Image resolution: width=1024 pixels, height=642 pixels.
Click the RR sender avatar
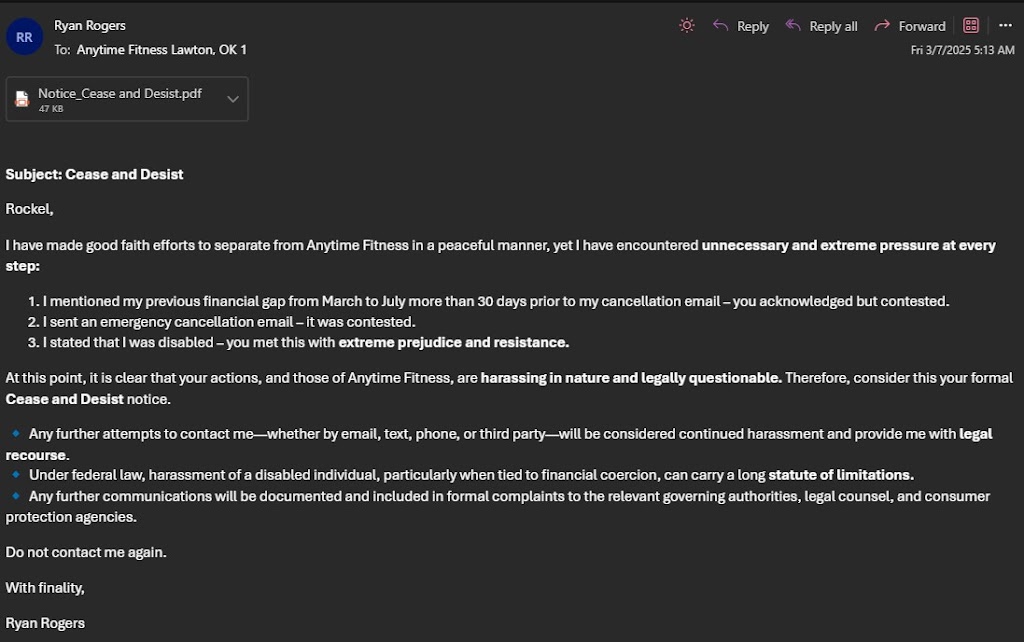point(24,37)
